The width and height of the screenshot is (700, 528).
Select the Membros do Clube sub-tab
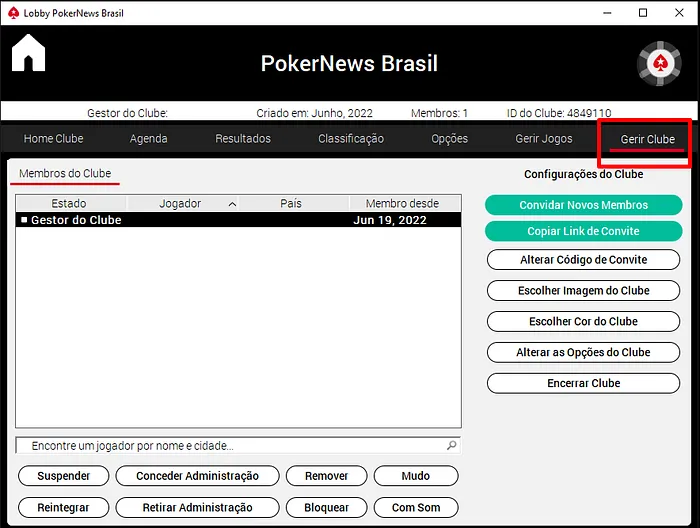(x=65, y=173)
